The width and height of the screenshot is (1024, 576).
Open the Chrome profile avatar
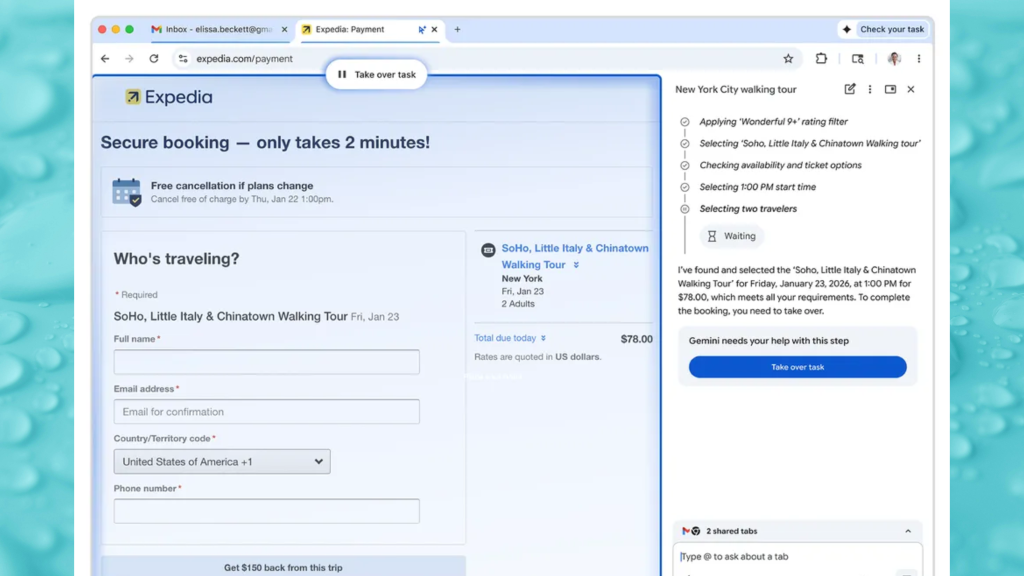[x=894, y=59]
